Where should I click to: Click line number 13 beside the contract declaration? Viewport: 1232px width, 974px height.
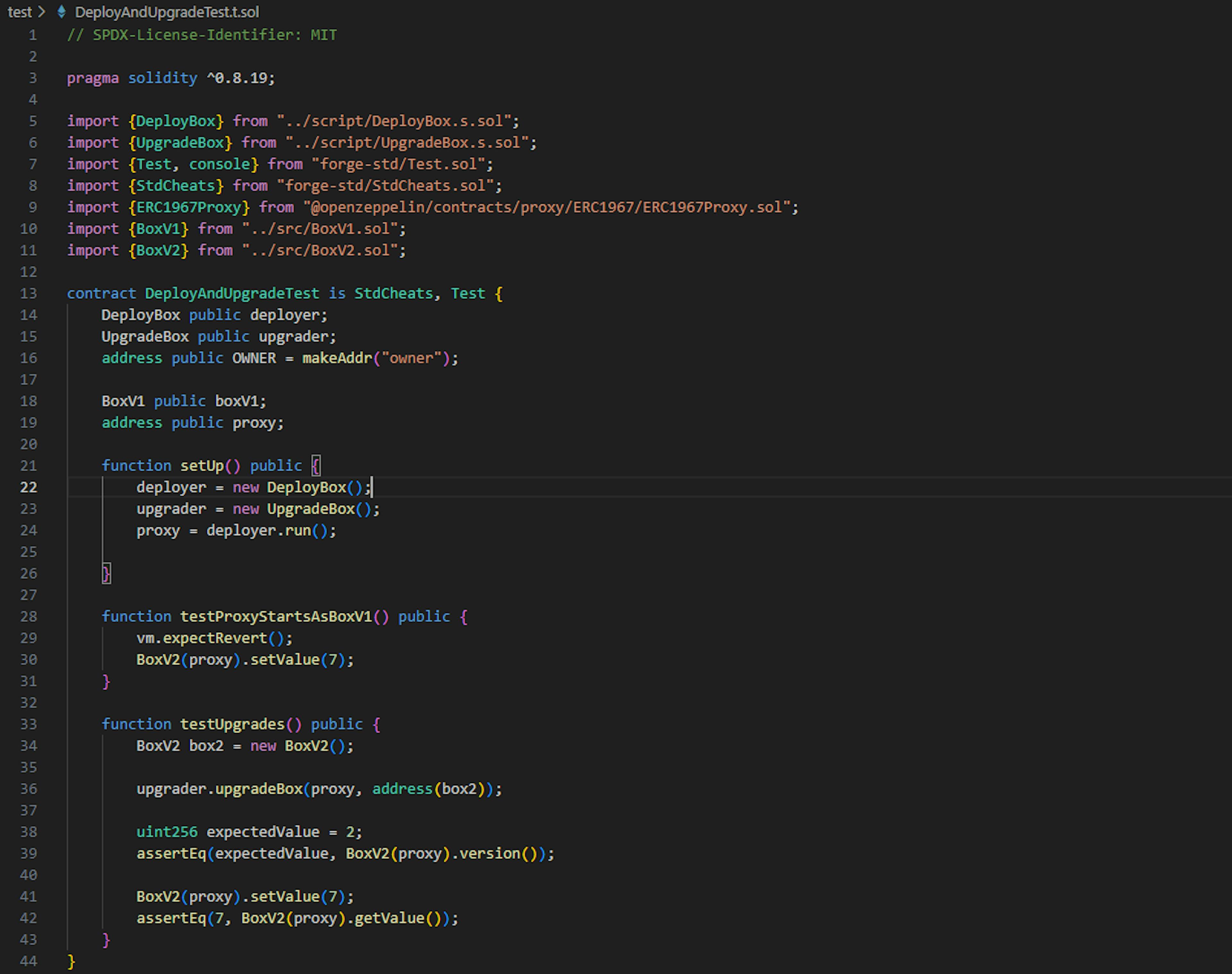[29, 293]
